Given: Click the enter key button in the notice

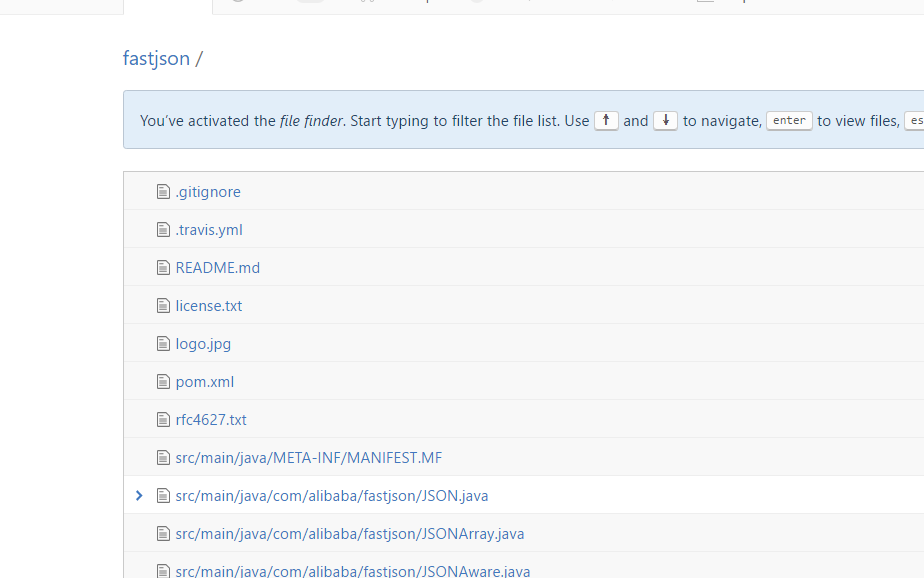Looking at the screenshot, I should [789, 120].
